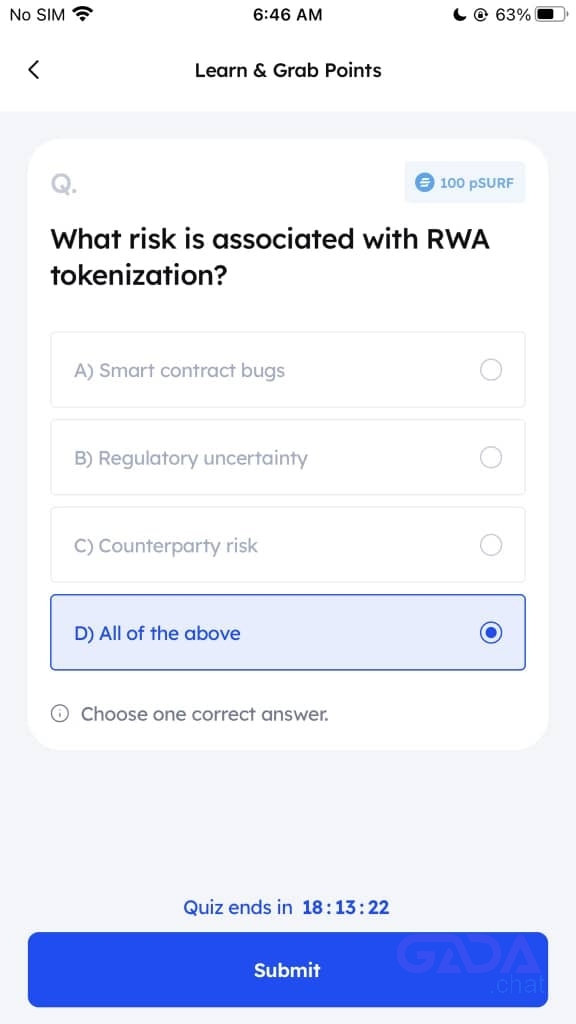The image size is (576, 1024).
Task: Select radio button for Smart contract bugs
Action: point(490,370)
